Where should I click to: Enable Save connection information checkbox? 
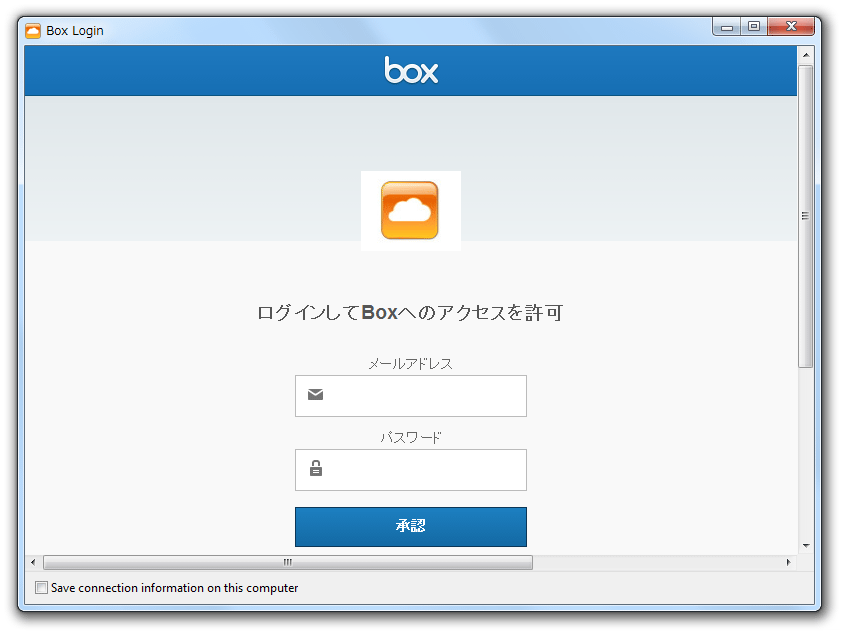[41, 588]
